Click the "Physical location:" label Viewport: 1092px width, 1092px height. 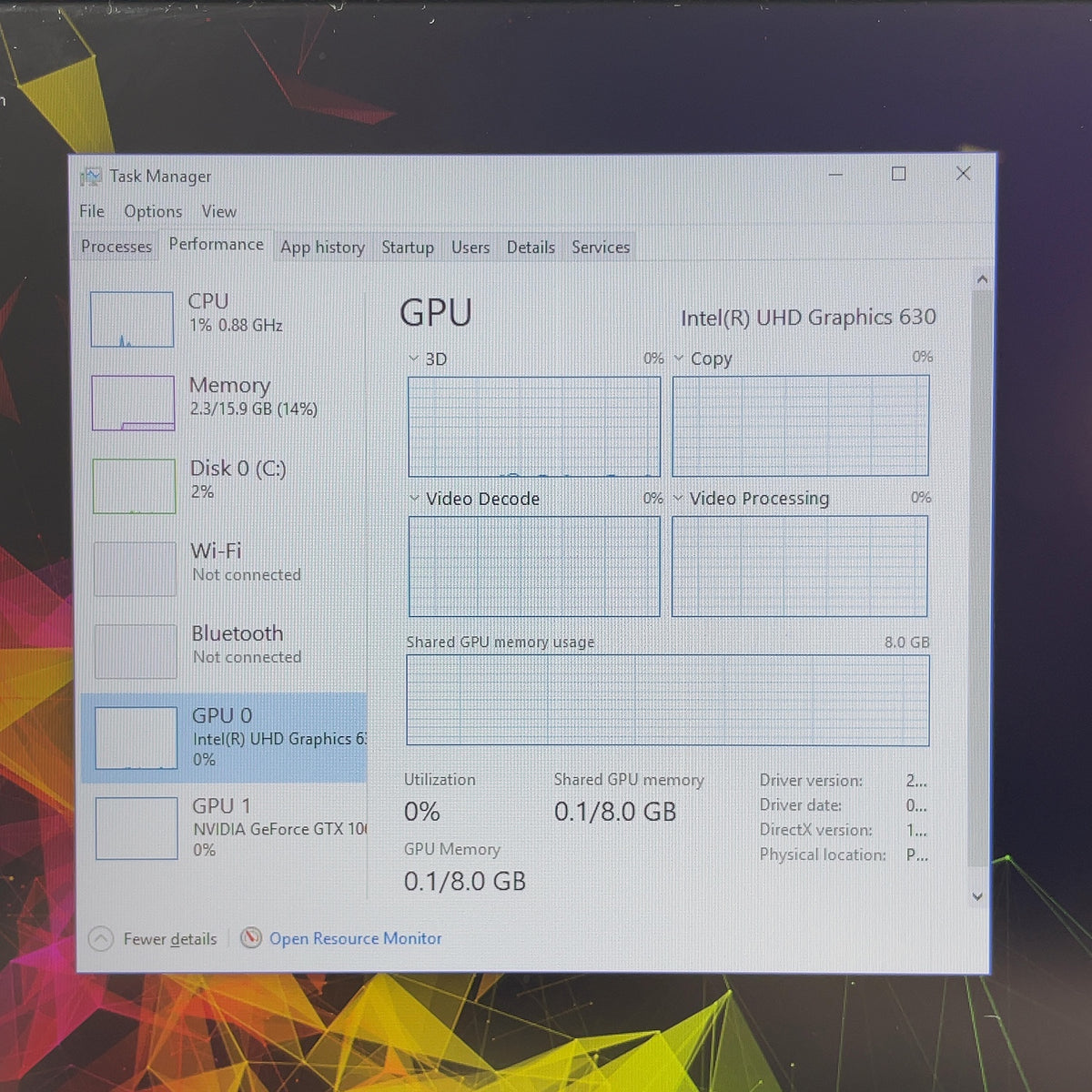[x=823, y=854]
